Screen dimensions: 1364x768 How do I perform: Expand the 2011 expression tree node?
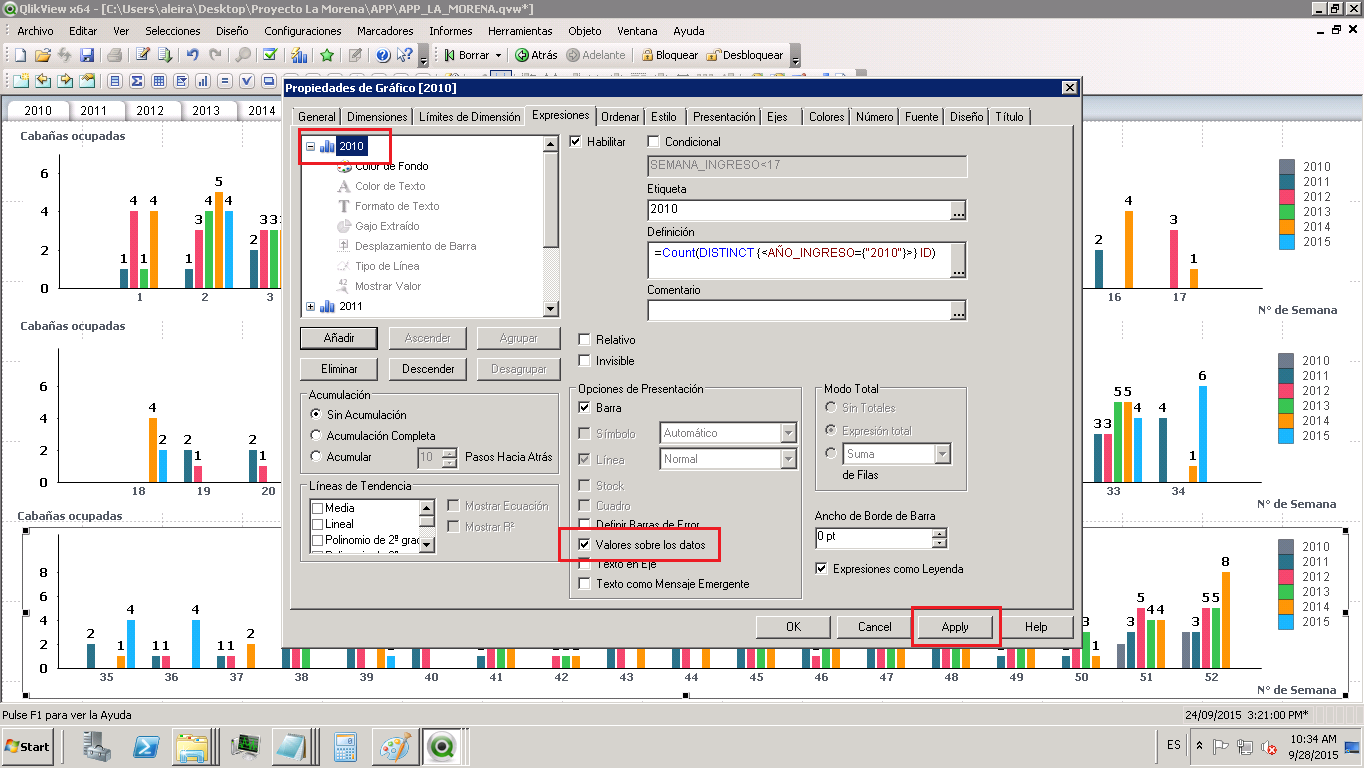pyautogui.click(x=310, y=306)
